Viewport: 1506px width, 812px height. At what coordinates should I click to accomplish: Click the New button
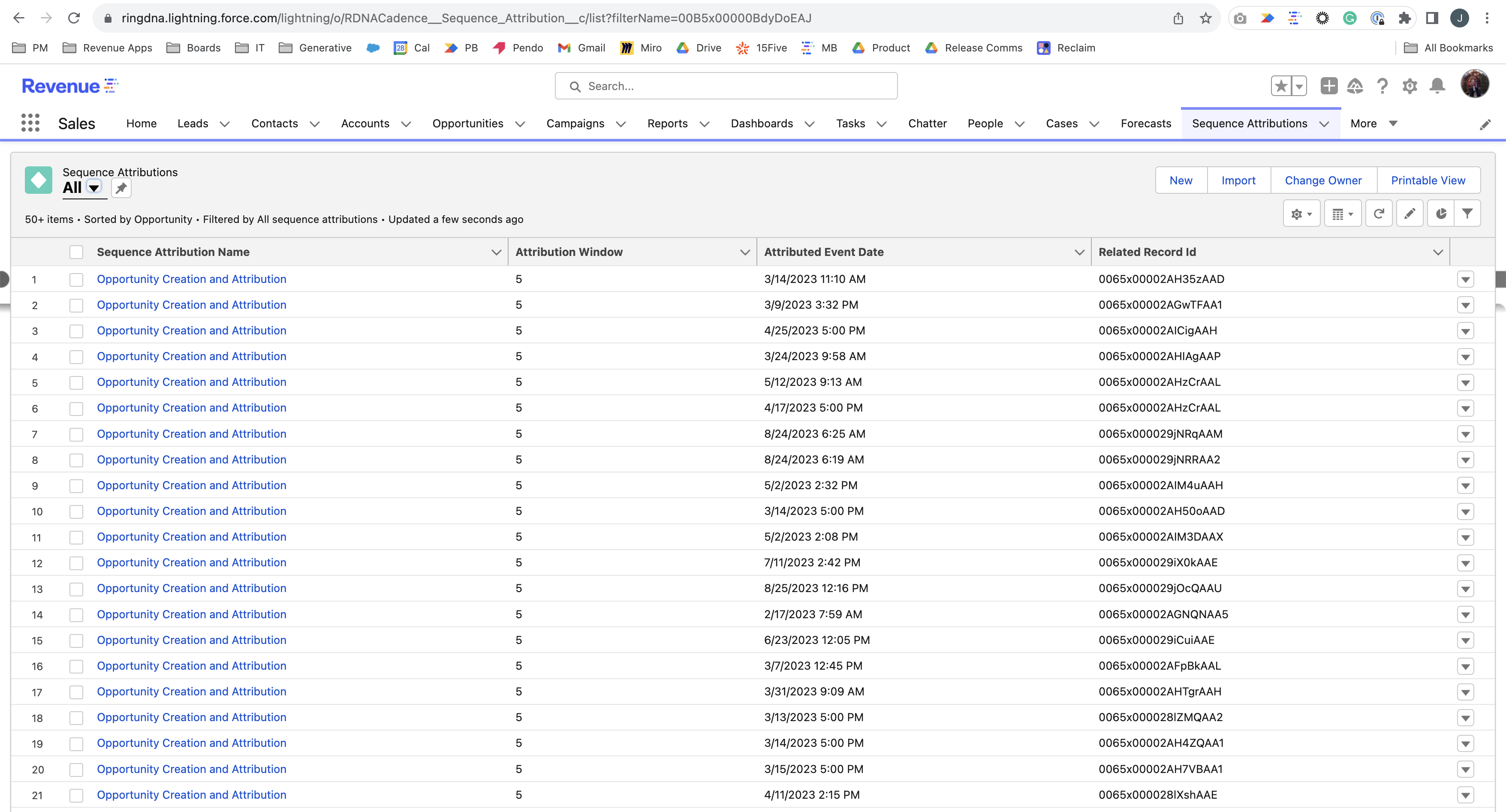tap(1181, 180)
